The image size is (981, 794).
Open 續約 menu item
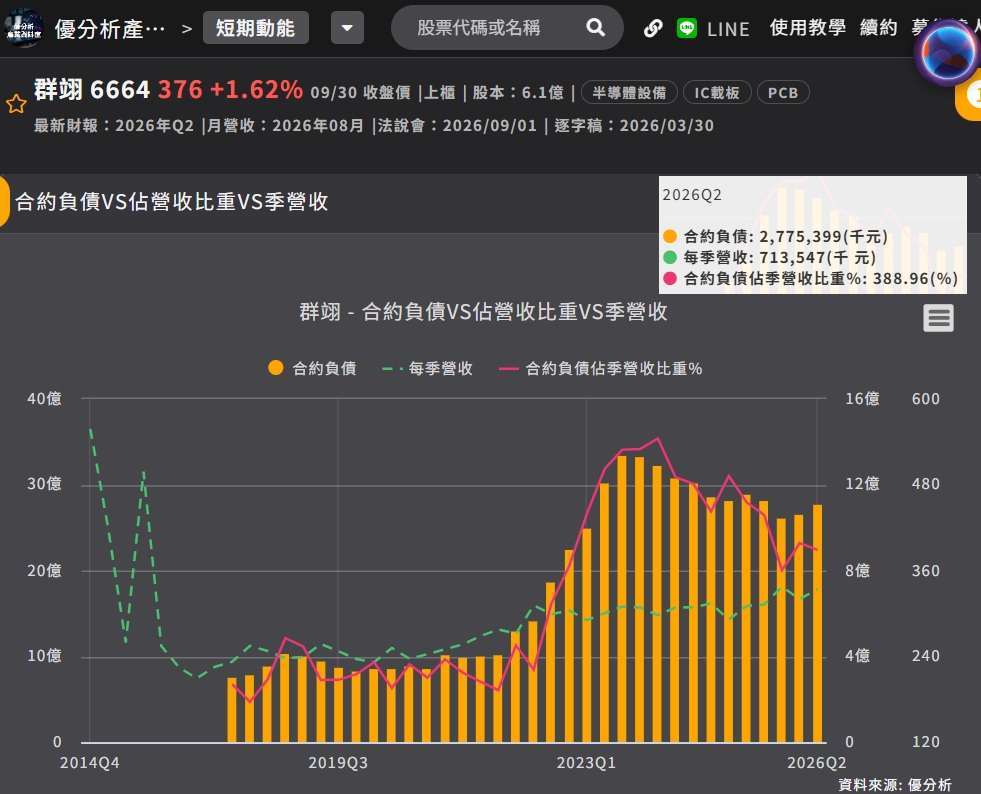(x=878, y=28)
